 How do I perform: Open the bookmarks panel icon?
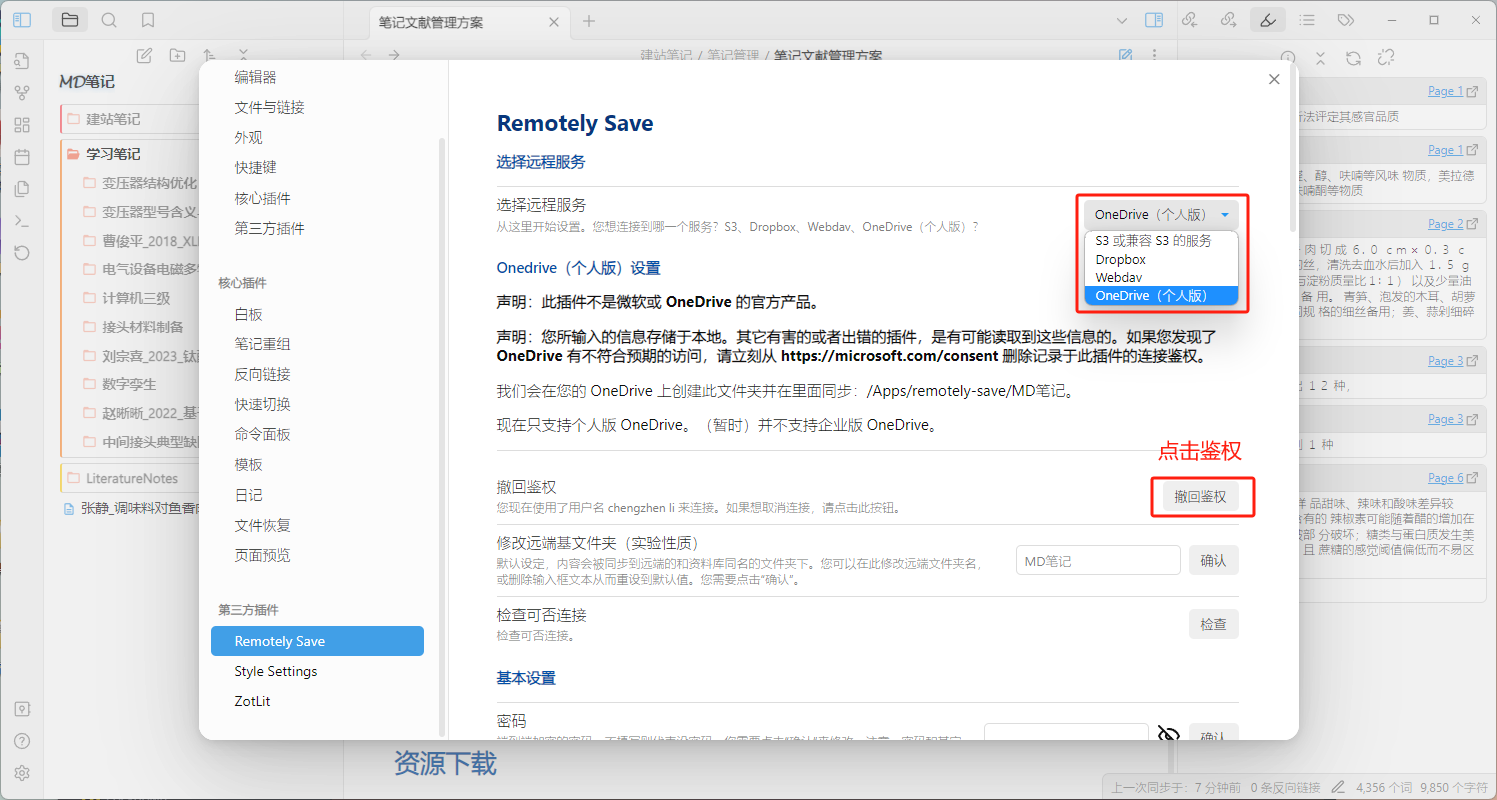pyautogui.click(x=148, y=19)
